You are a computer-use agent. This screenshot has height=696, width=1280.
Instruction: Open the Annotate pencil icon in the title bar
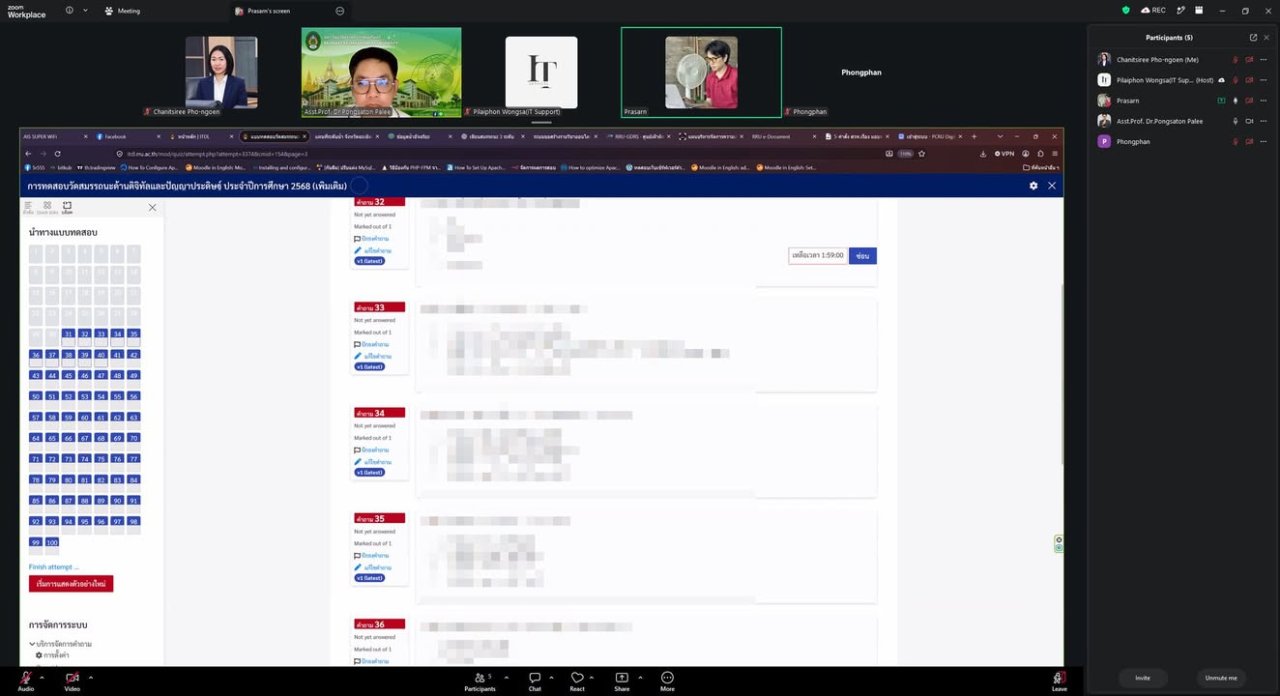coord(1181,10)
